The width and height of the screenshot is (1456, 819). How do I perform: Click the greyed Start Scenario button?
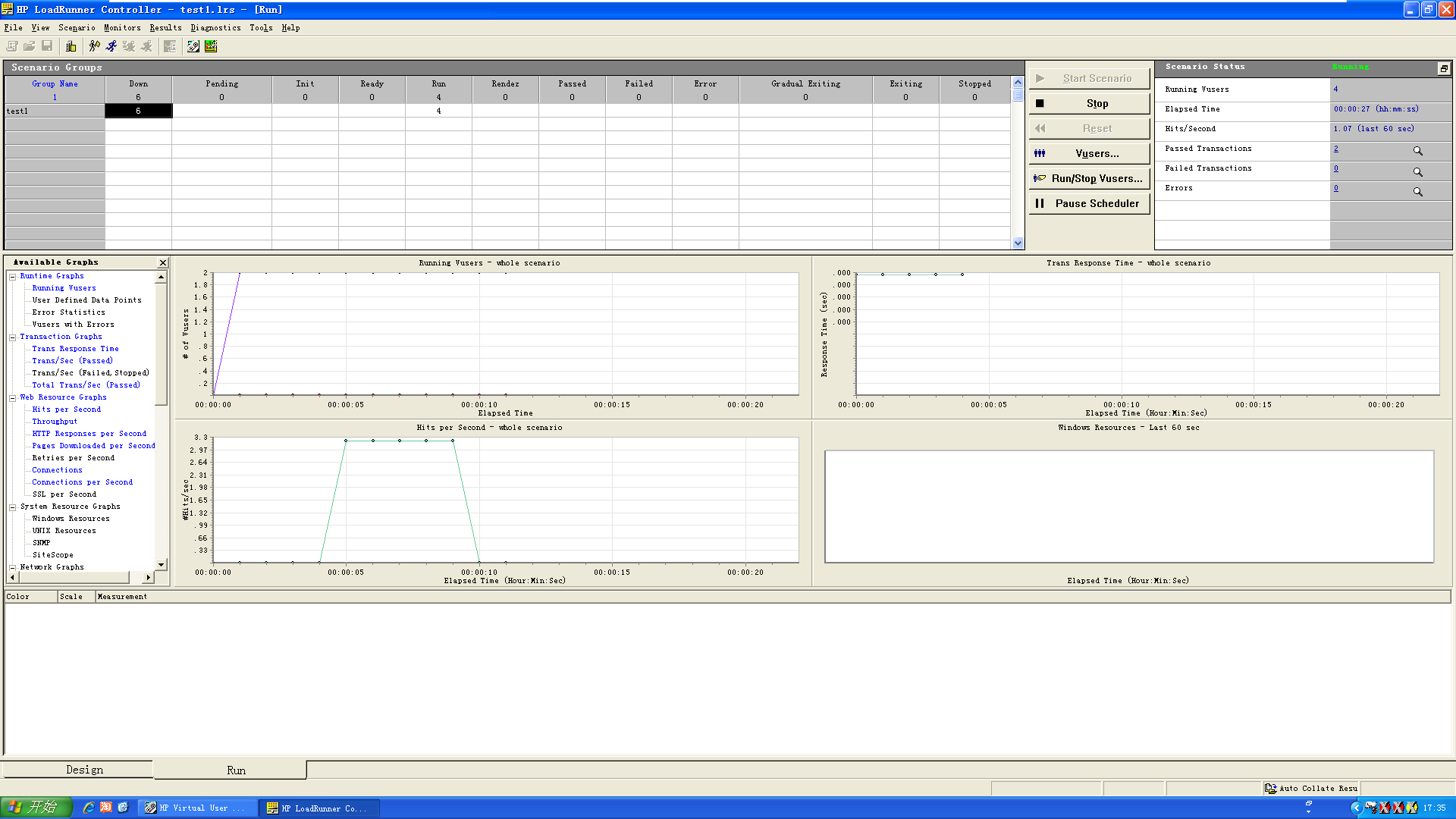(1089, 78)
